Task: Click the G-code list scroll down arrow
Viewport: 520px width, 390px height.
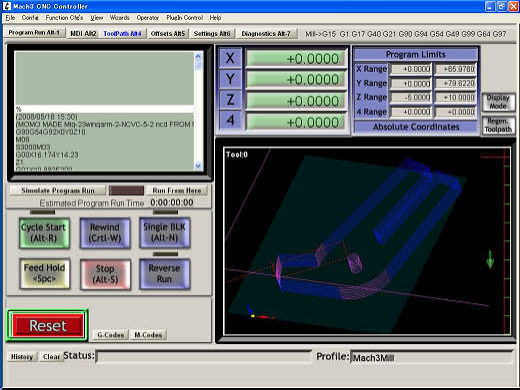Action: [198, 166]
